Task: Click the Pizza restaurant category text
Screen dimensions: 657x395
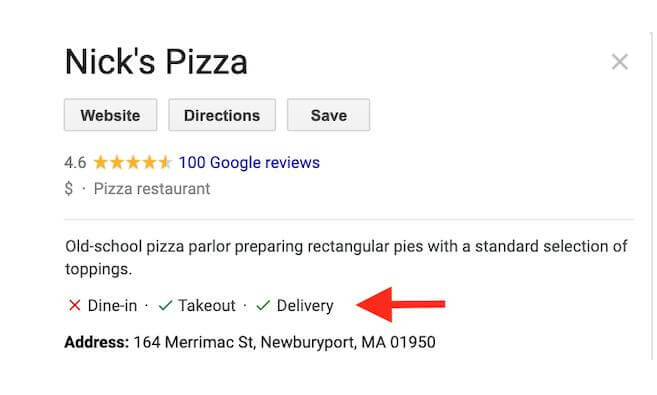Action: [152, 189]
